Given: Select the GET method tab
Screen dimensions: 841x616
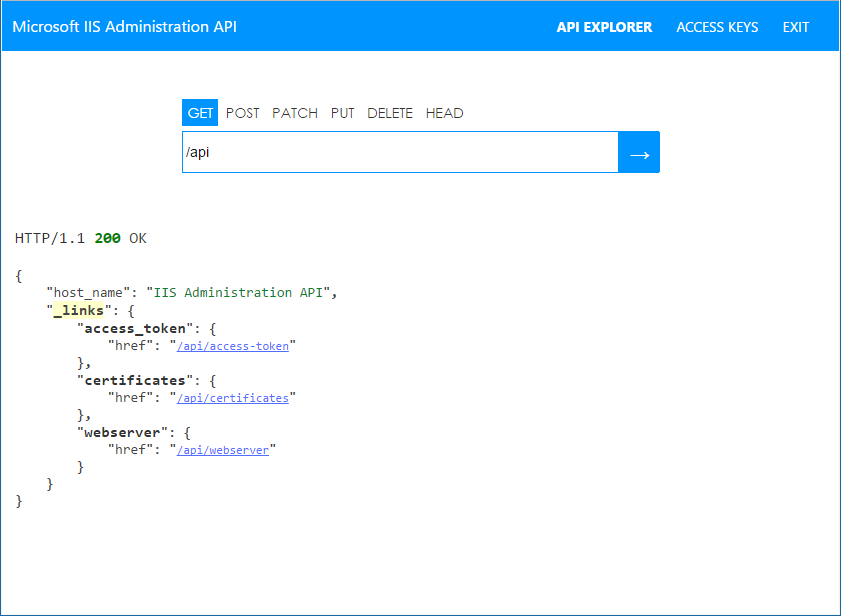Looking at the screenshot, I should (x=199, y=113).
